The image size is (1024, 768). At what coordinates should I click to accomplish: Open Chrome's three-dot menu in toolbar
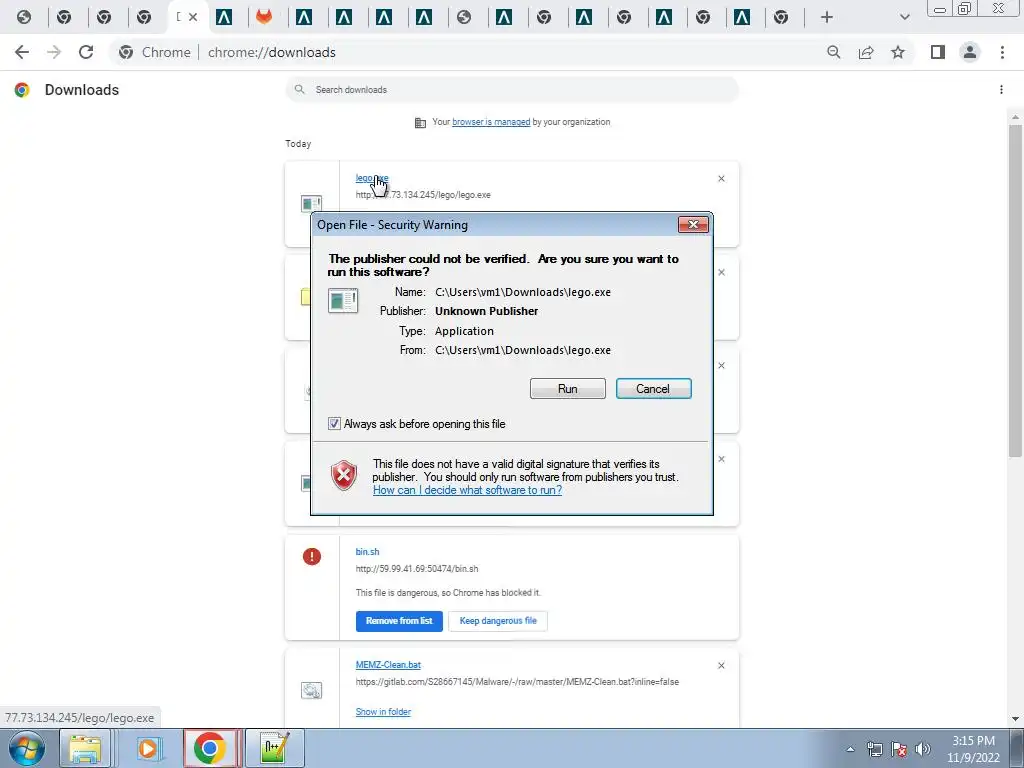1002,52
